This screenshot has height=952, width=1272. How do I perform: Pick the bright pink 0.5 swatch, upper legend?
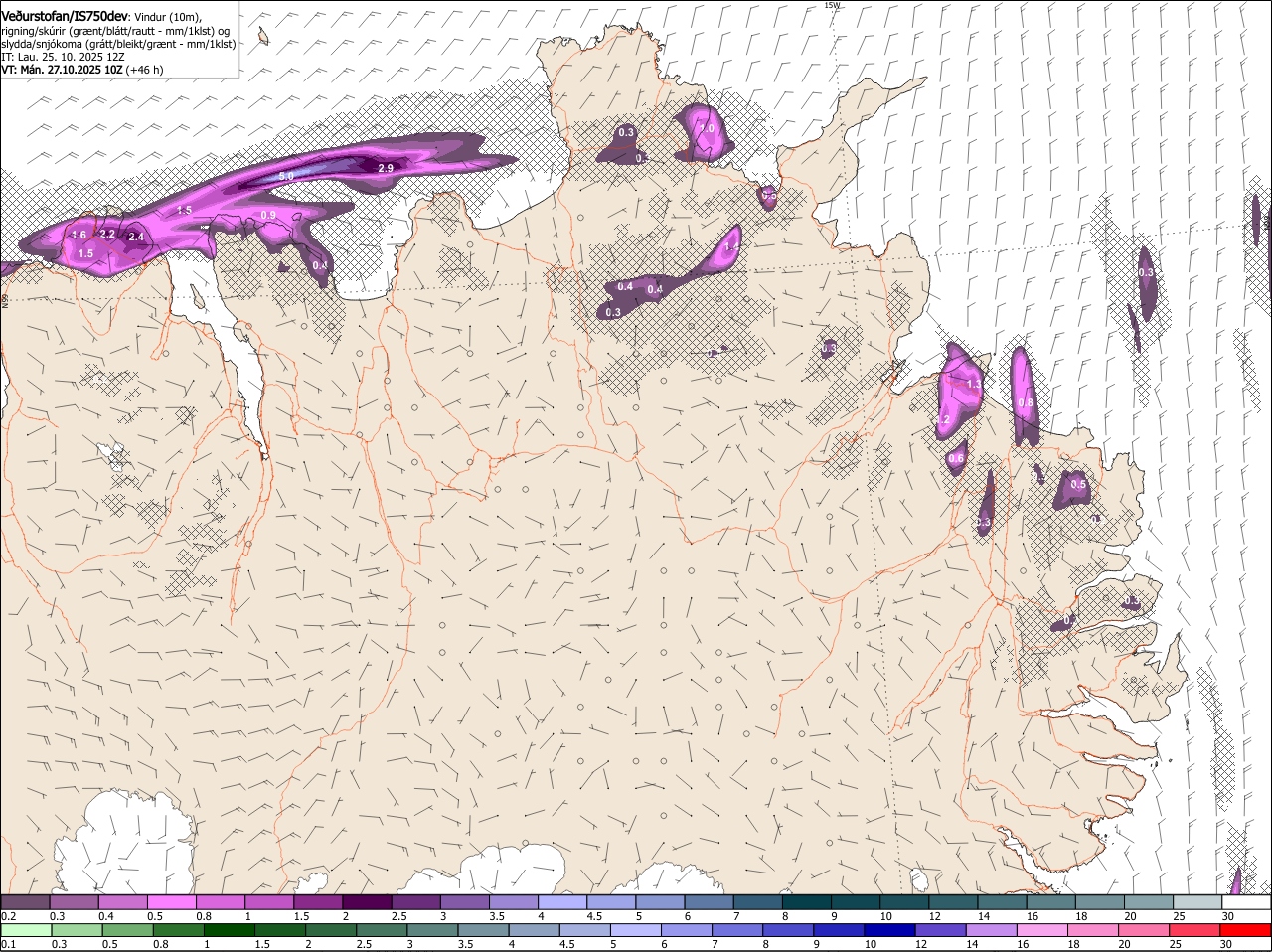click(171, 901)
